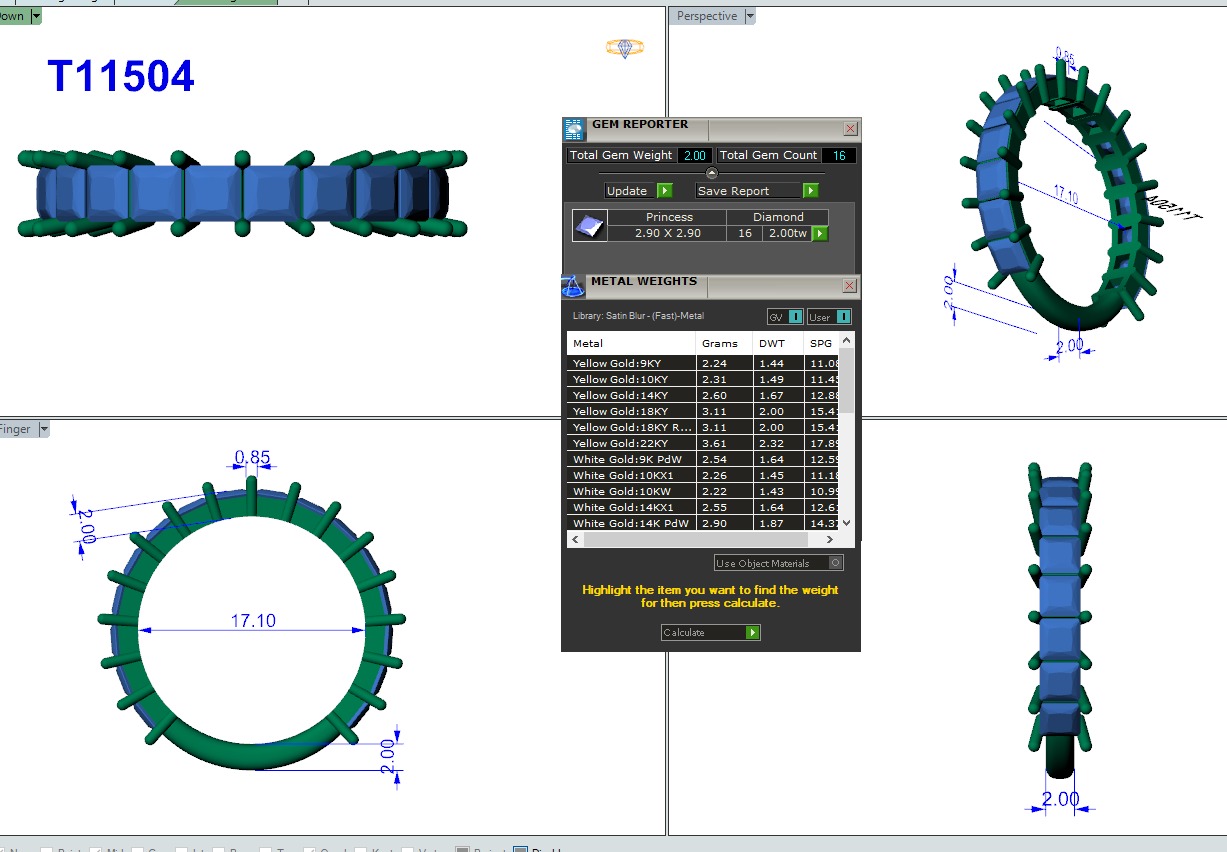1227x852 pixels.
Task: Click the green Calculate arrow icon
Action: 752,633
